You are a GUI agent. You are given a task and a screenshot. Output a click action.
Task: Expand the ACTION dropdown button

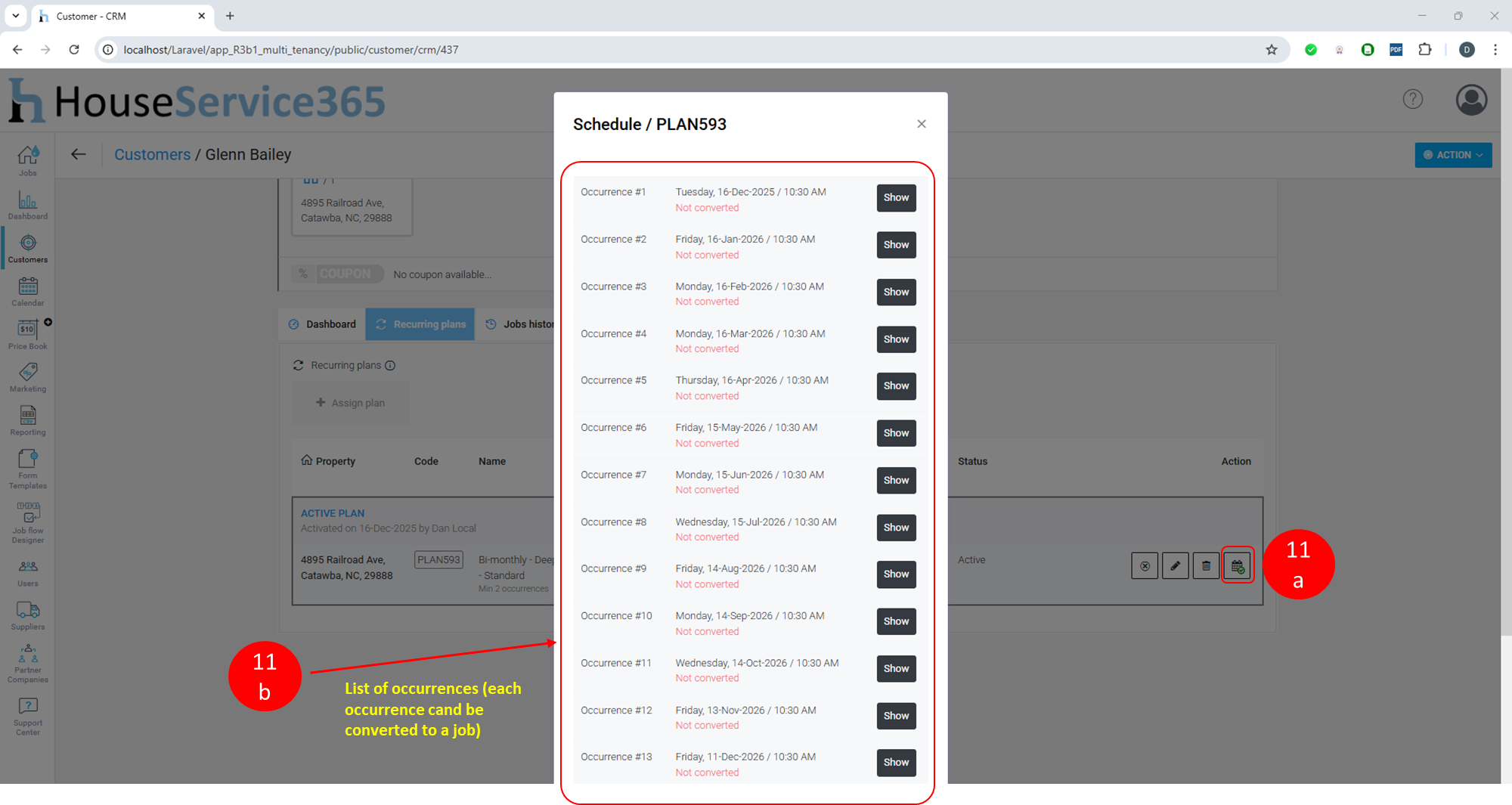point(1453,155)
